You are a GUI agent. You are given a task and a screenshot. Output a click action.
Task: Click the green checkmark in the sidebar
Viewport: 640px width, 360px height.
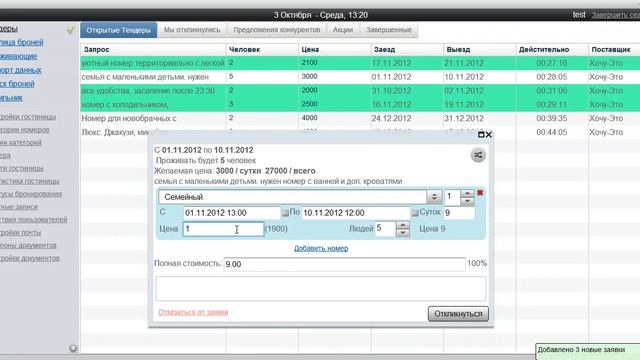[71, 30]
